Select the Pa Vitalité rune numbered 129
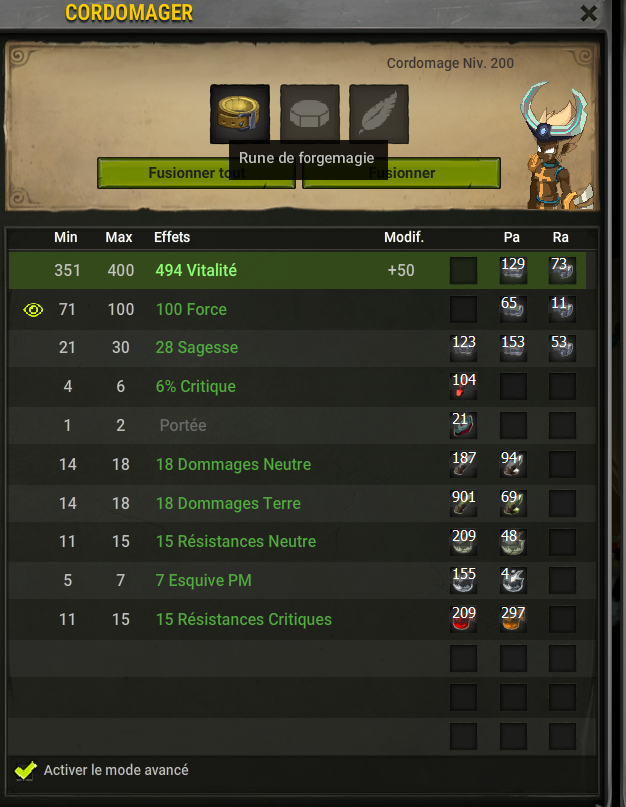626x807 pixels. (x=513, y=270)
